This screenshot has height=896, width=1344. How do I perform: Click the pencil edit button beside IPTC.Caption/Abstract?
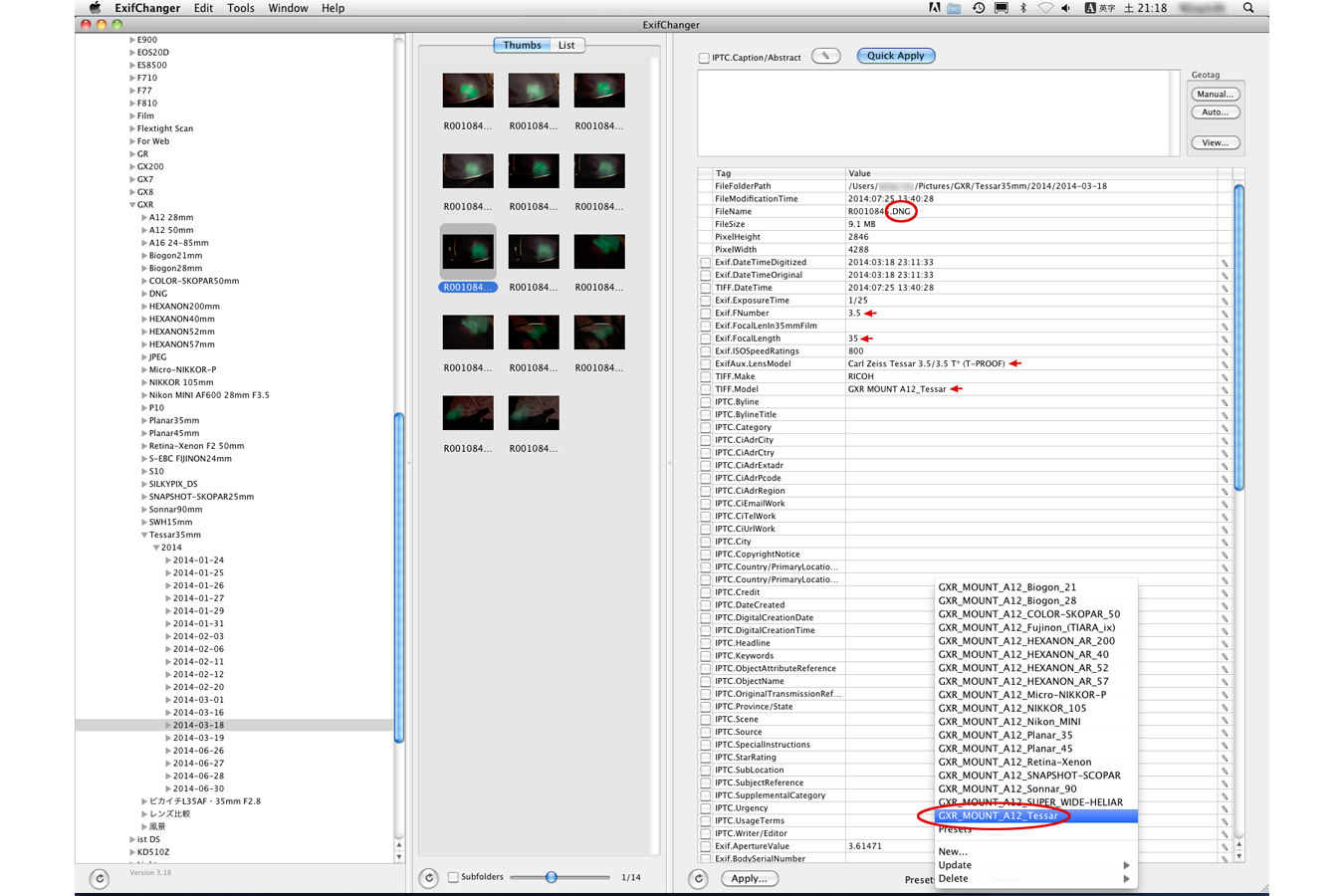[825, 56]
